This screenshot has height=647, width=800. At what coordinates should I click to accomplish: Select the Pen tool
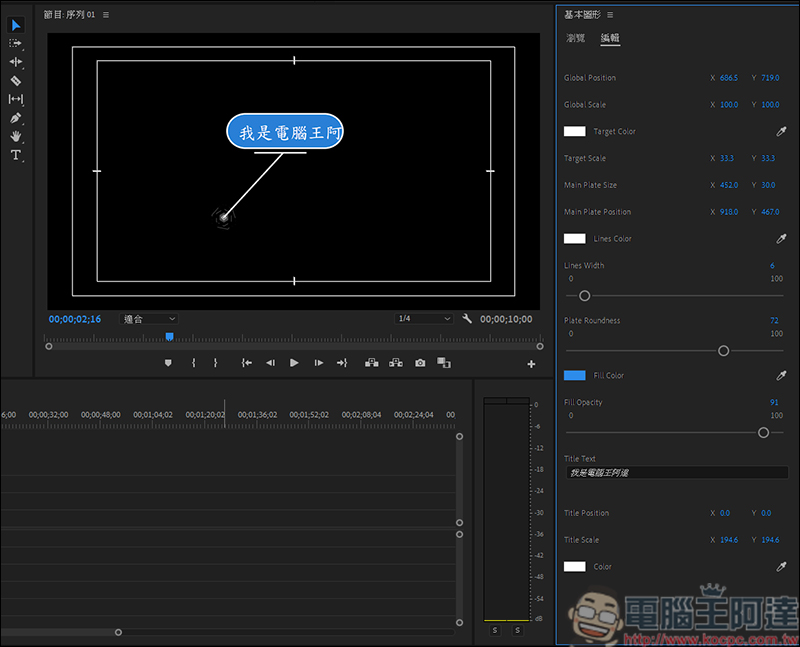point(16,118)
